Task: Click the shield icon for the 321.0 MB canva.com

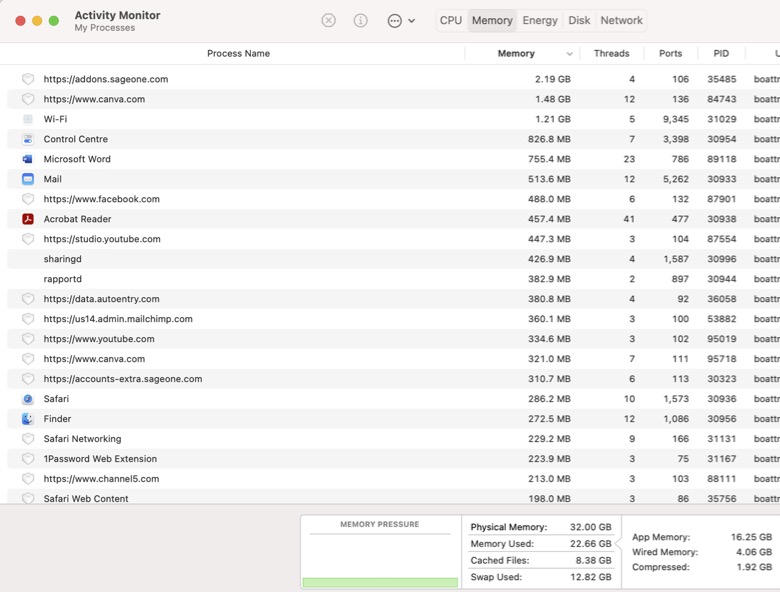Action: (x=28, y=359)
